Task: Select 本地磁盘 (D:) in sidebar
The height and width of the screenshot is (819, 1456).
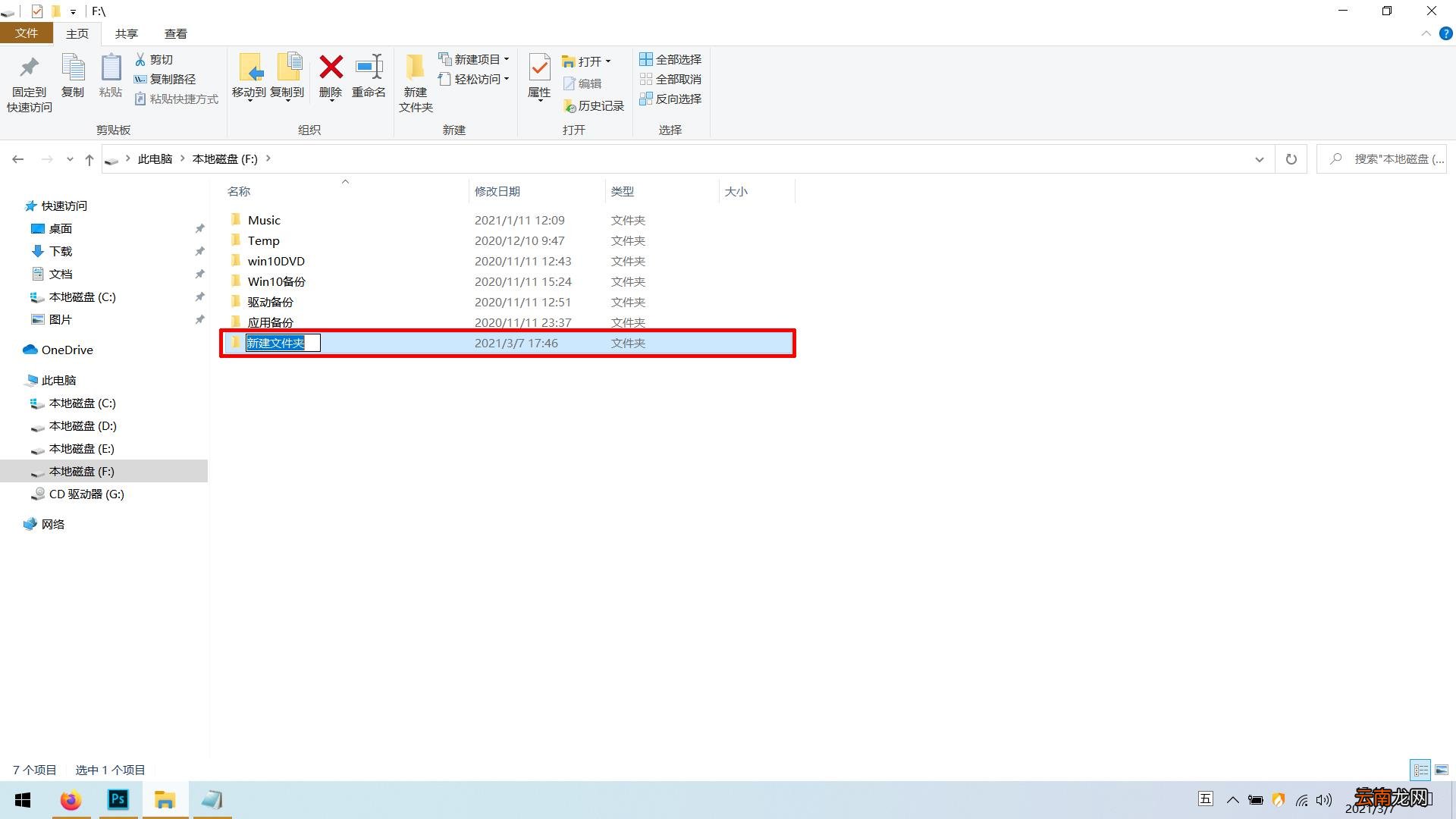Action: click(74, 425)
